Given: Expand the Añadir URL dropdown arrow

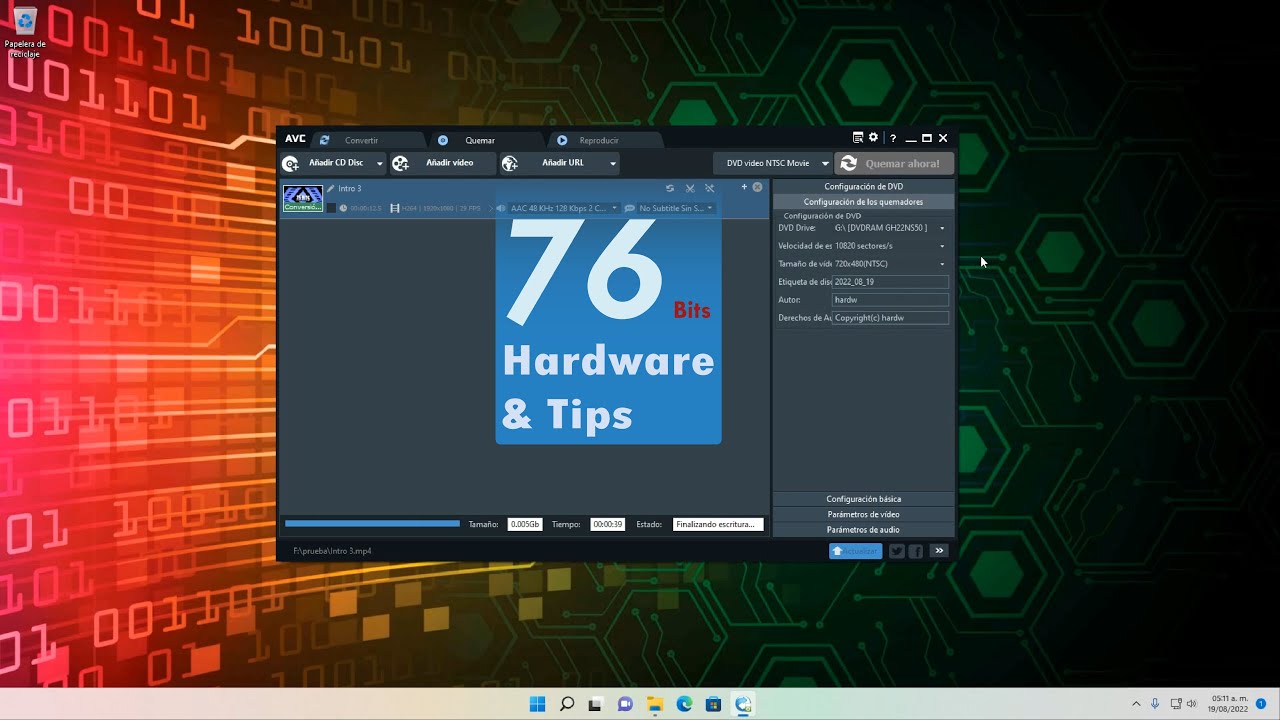Looking at the screenshot, I should (613, 163).
